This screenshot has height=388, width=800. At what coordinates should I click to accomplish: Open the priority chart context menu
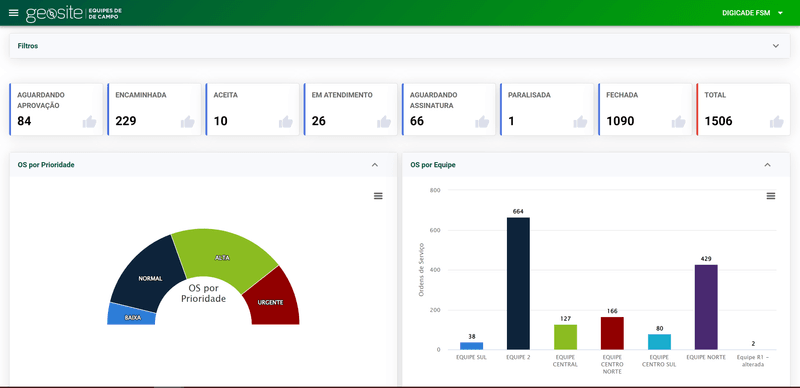coord(378,196)
